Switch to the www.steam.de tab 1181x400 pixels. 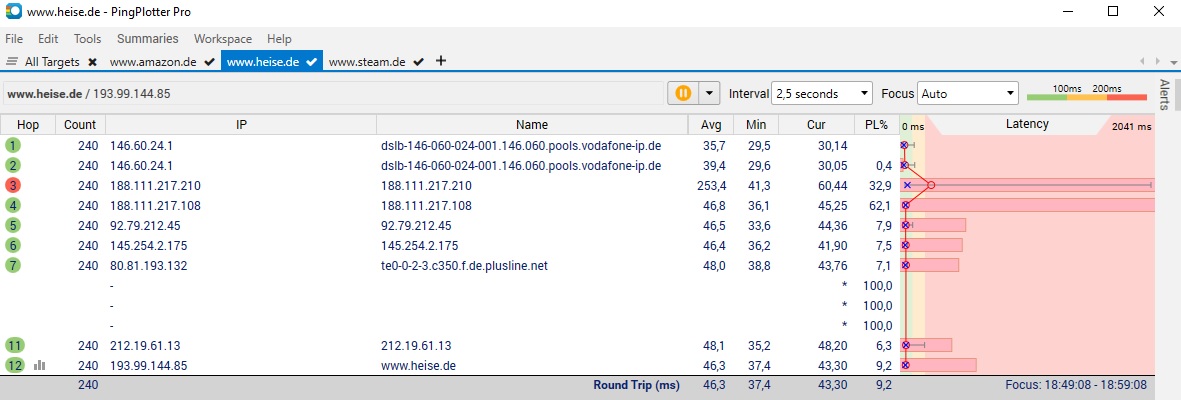(x=367, y=62)
